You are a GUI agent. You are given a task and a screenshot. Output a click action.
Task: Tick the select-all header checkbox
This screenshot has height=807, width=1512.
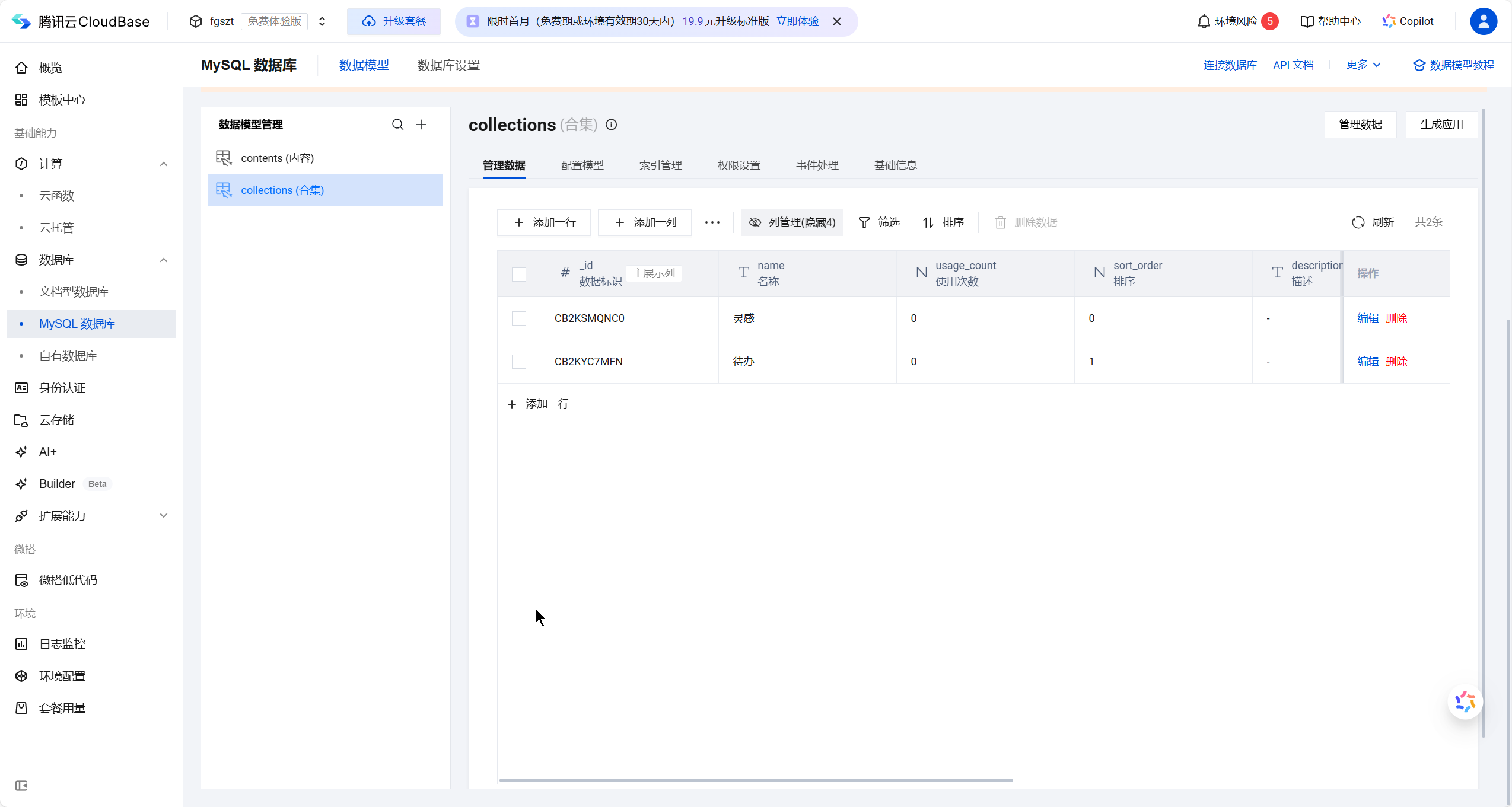click(519, 274)
